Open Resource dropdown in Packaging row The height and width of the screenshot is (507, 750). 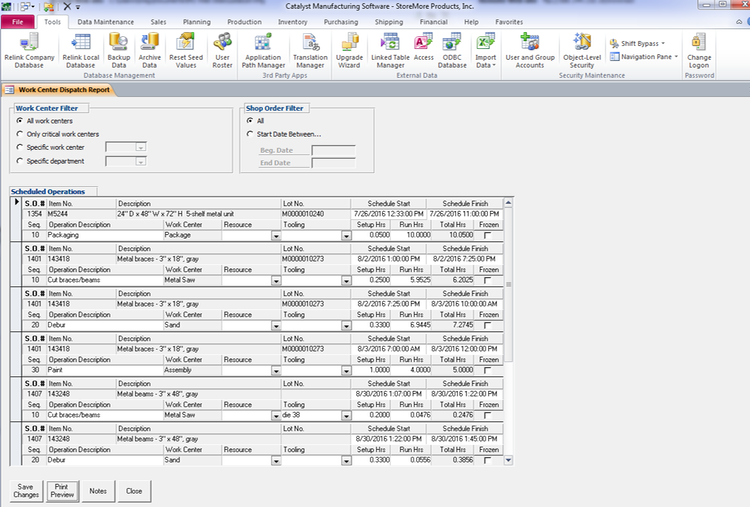click(x=276, y=236)
